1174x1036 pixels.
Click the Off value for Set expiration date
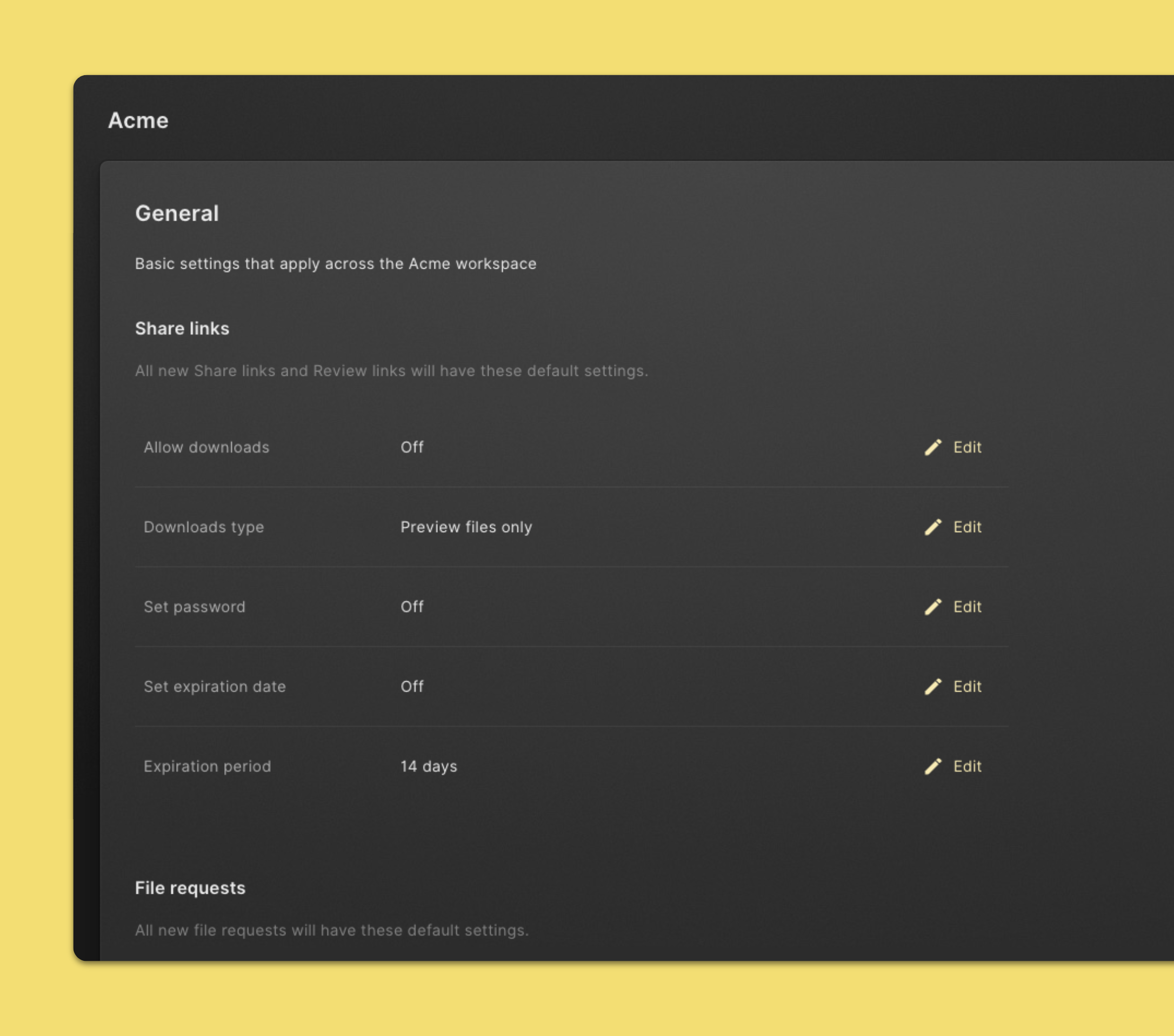pos(412,687)
